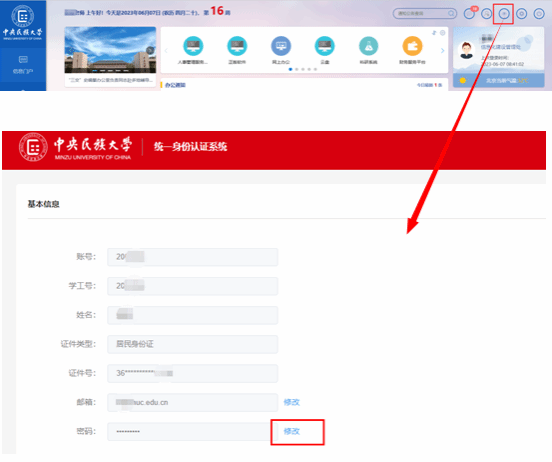Launch the 科研系统 flask icon
Screen dimensions: 552x462
[x=368, y=46]
